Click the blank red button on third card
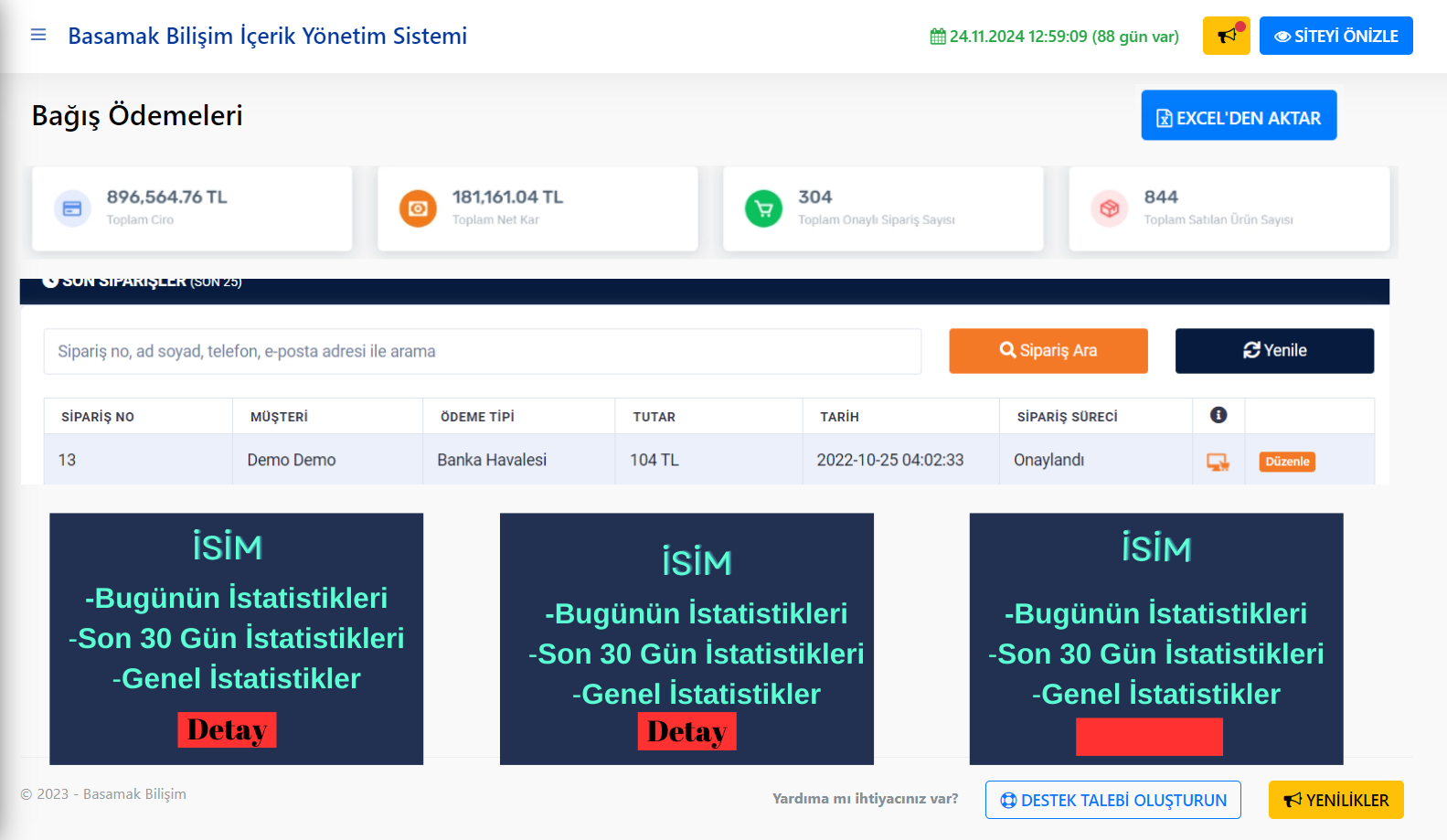Viewport: 1447px width, 840px height. click(1149, 737)
